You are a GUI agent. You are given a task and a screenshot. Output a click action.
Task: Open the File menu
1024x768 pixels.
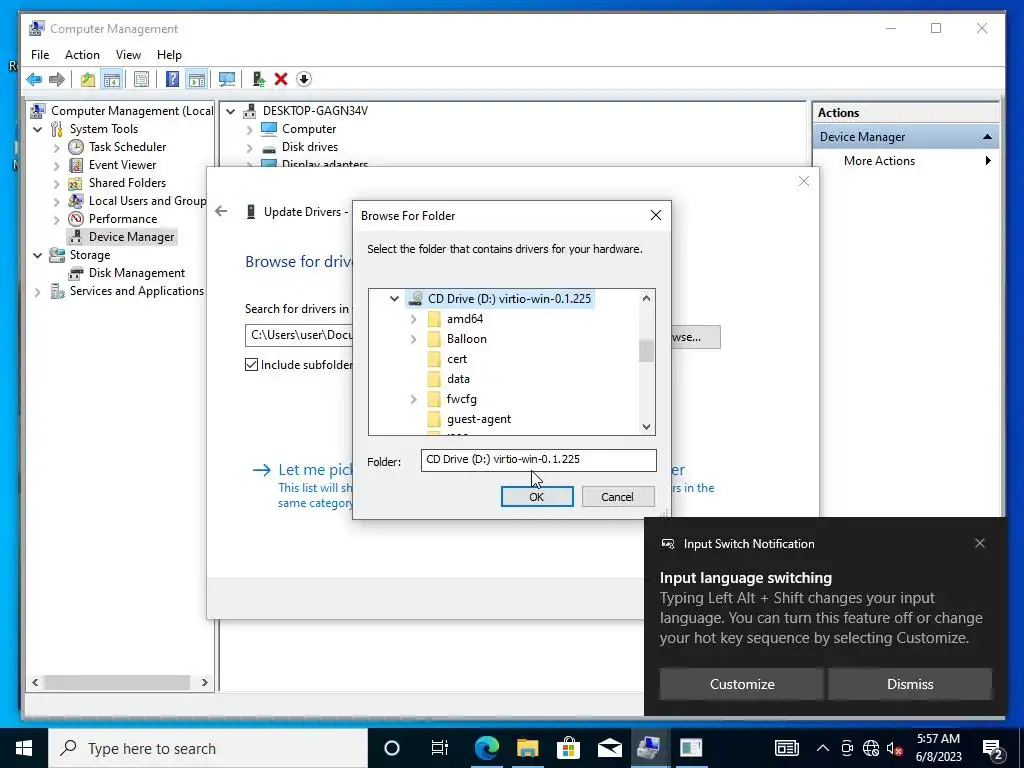tap(40, 55)
